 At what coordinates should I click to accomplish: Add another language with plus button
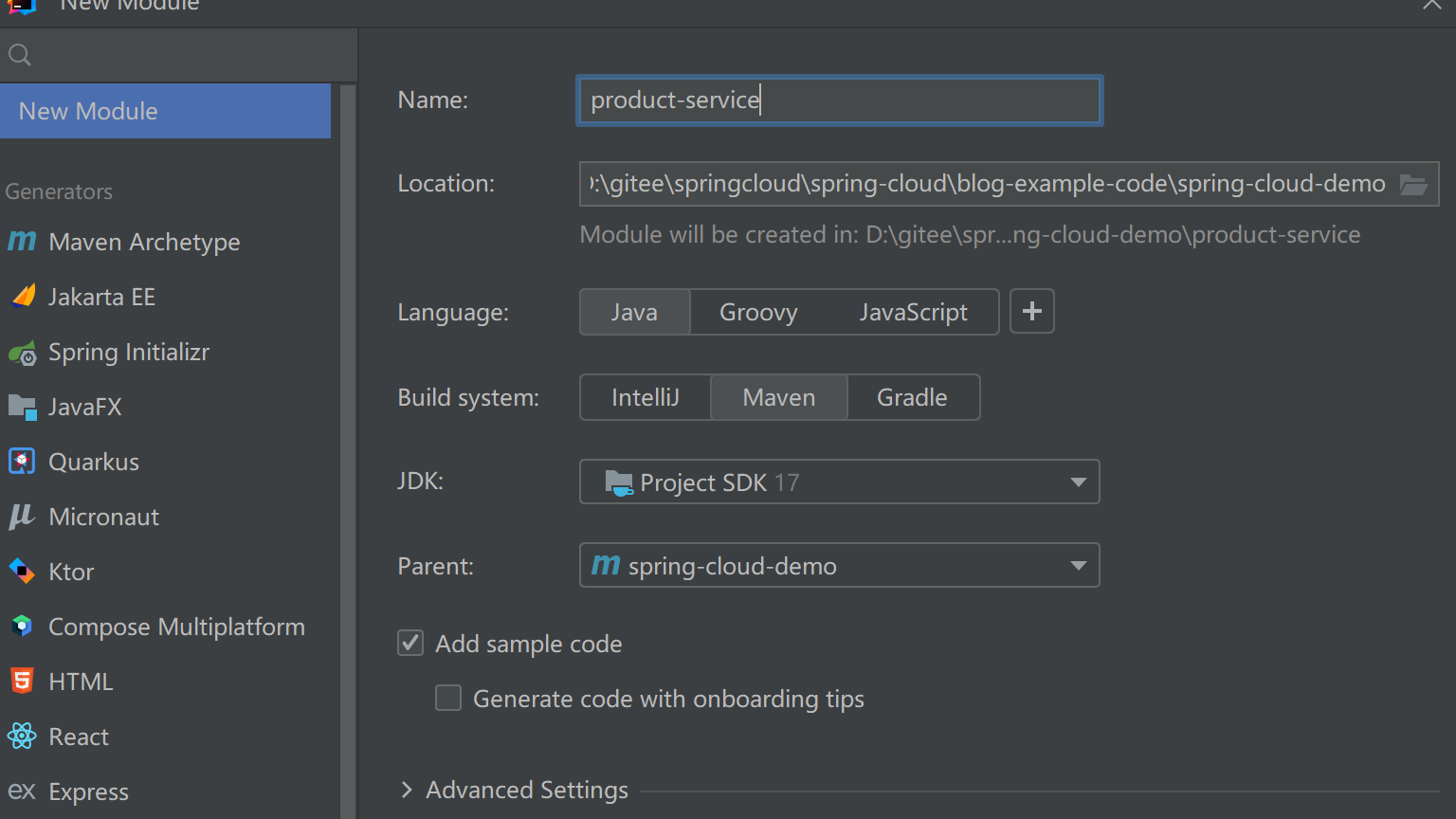1032,312
